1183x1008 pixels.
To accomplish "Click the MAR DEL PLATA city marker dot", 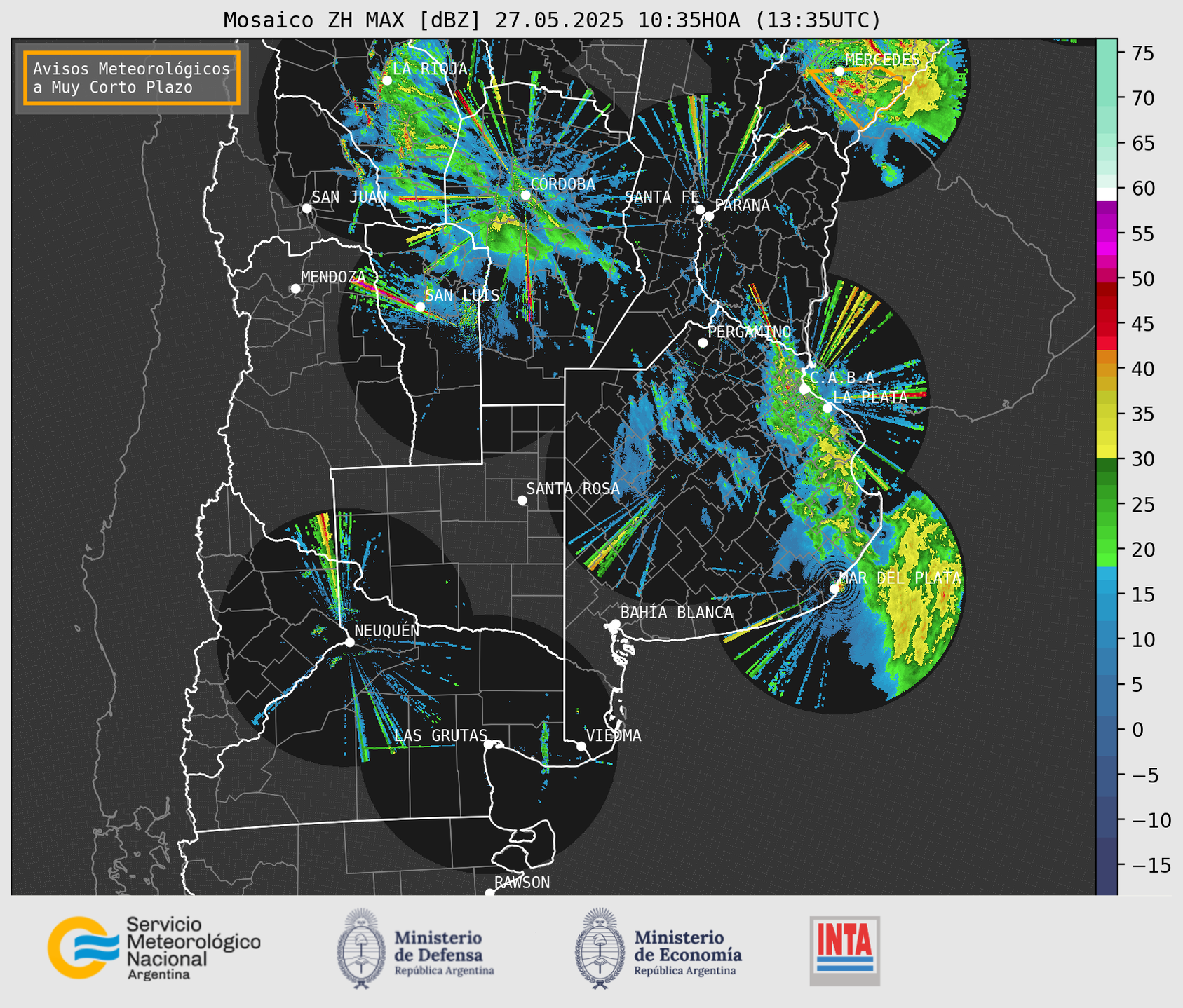I will tap(834, 589).
